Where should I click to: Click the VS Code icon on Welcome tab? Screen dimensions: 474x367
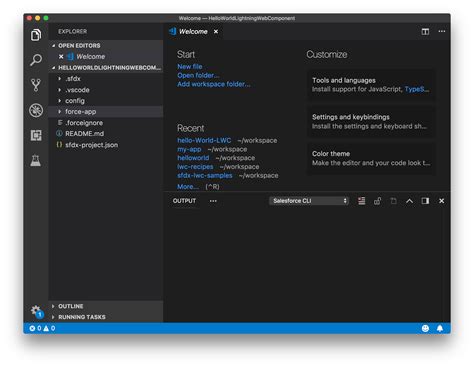pos(172,31)
